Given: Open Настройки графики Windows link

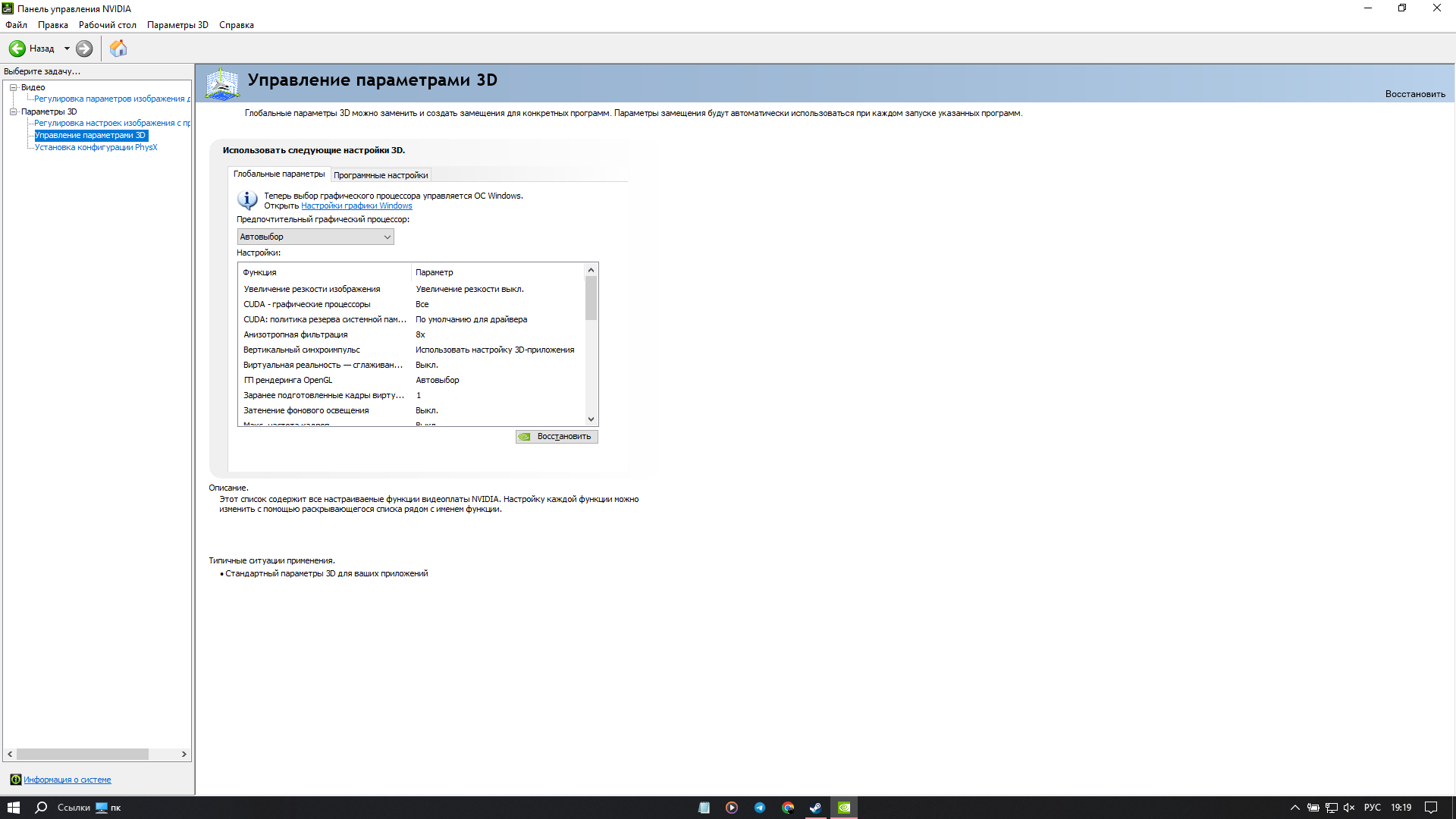Looking at the screenshot, I should [356, 206].
